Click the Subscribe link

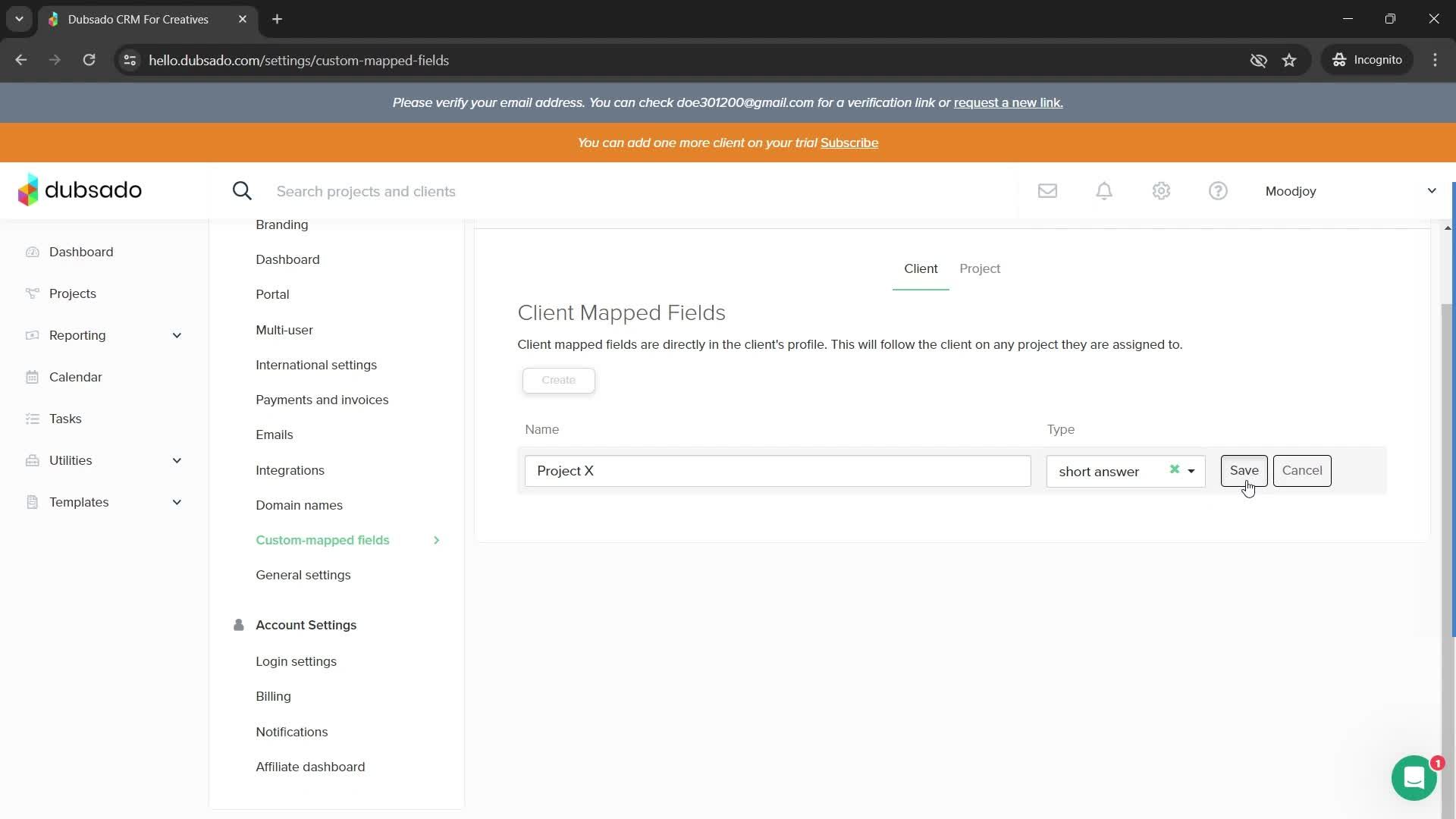point(849,143)
